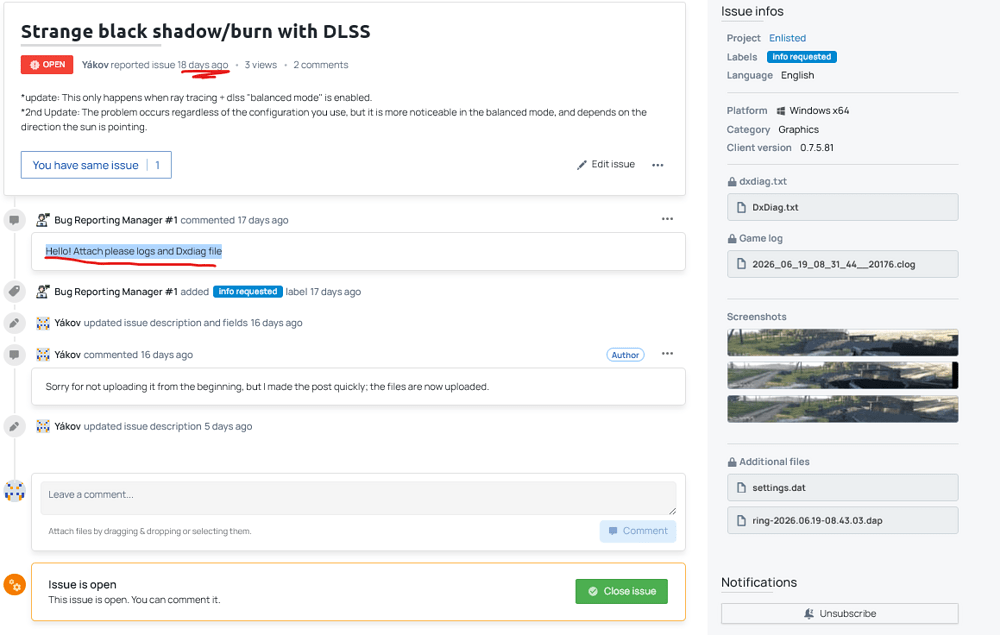Viewport: 1000px width, 635px height.
Task: Click the info requested label in sidebar
Action: 802,57
